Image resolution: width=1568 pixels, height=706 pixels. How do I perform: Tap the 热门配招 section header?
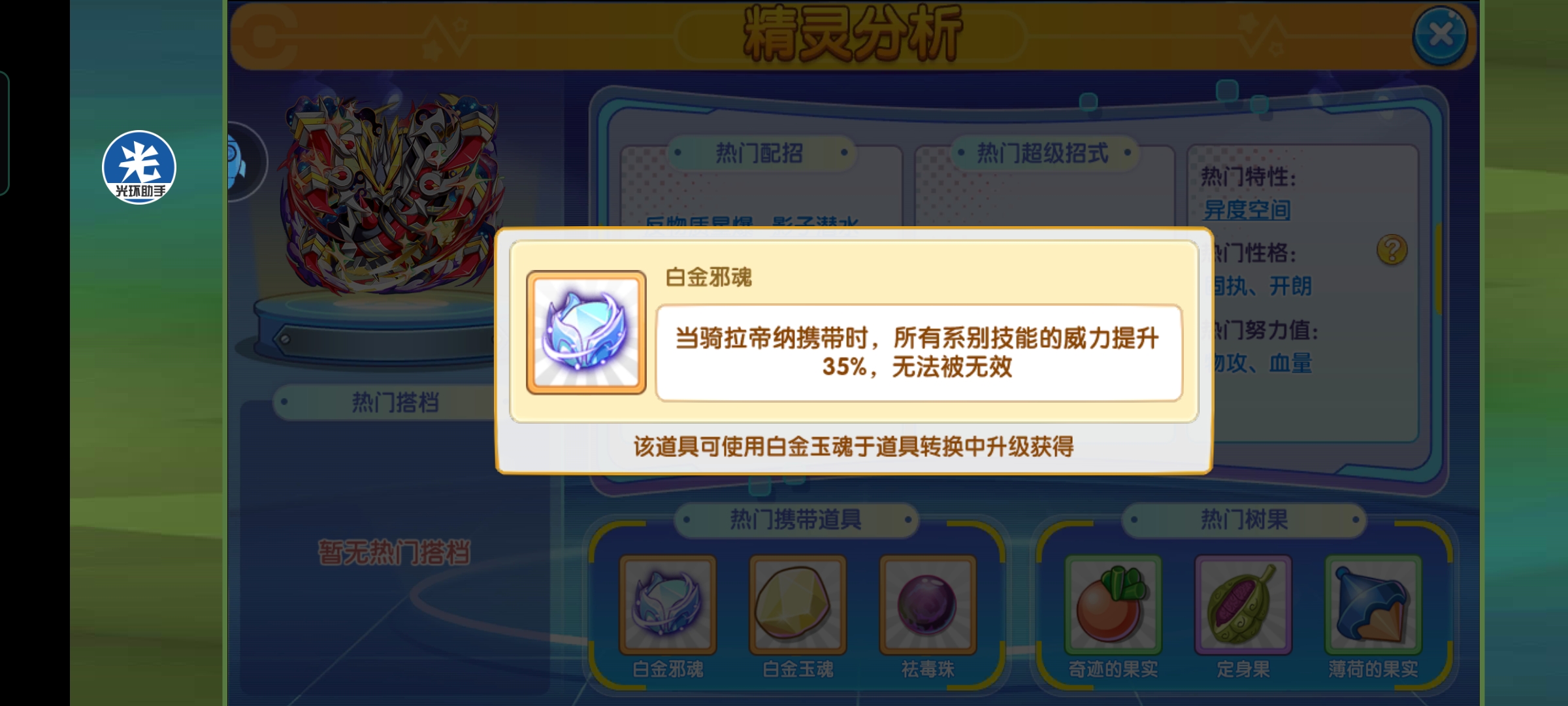coord(760,153)
